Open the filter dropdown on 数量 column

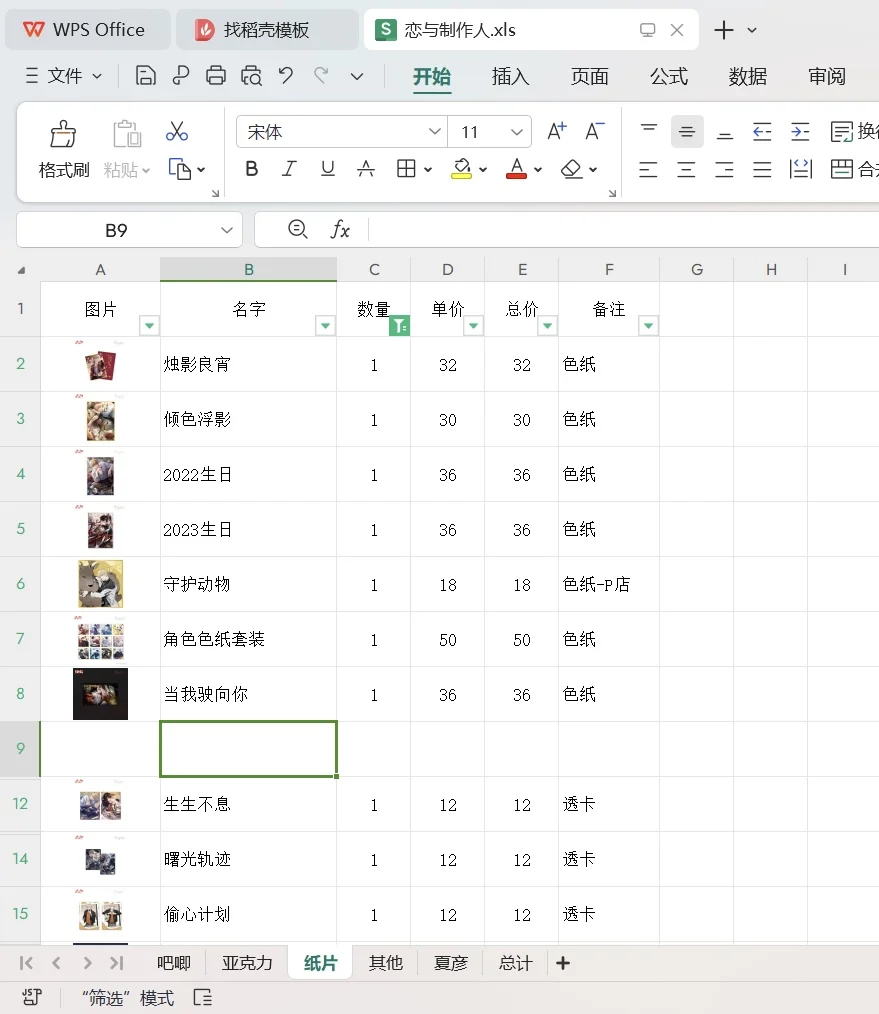coord(400,326)
